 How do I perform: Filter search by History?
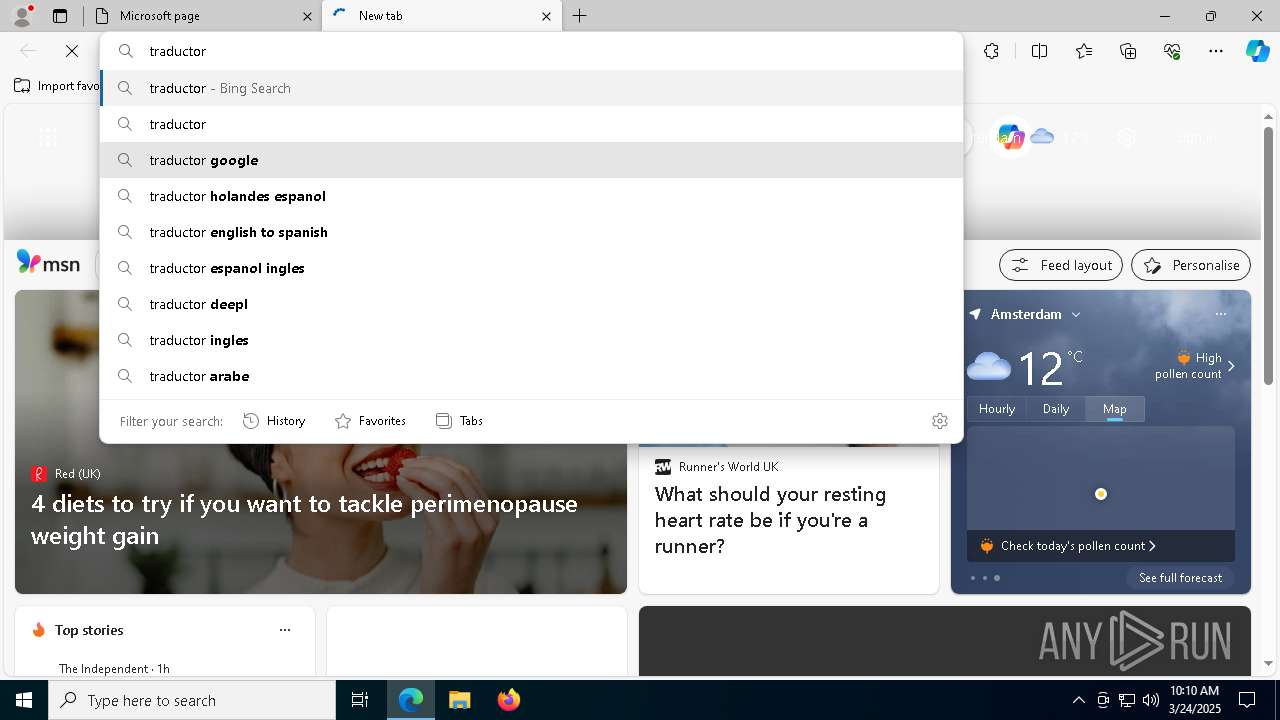[274, 421]
